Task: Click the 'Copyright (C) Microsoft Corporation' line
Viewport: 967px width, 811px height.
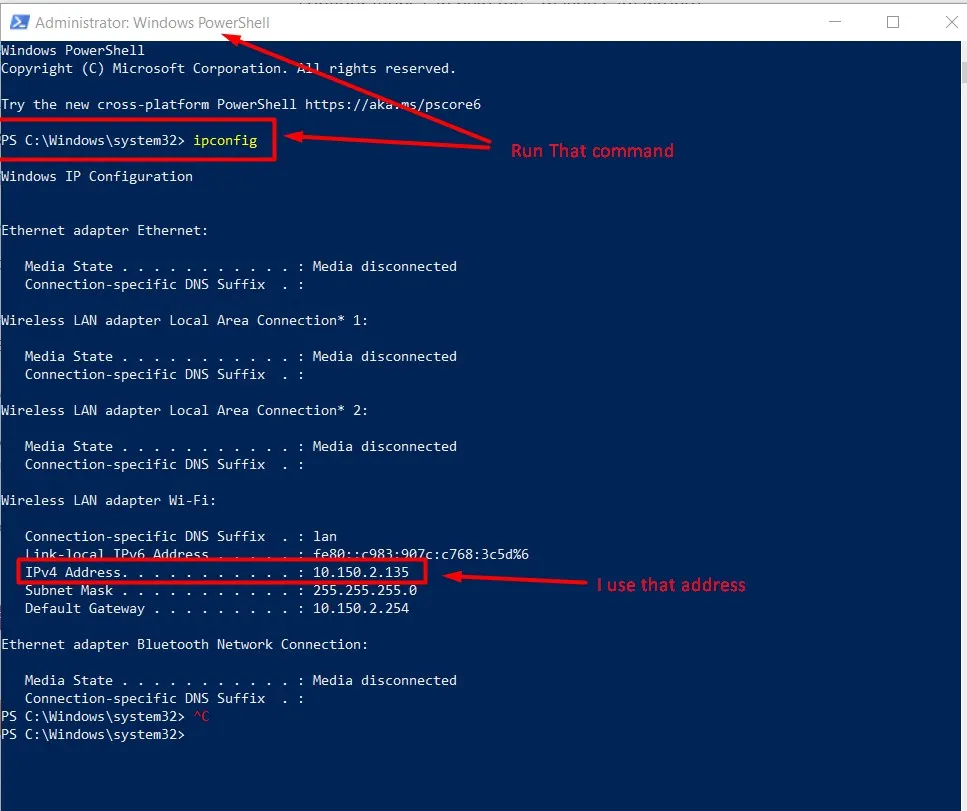Action: point(228,68)
